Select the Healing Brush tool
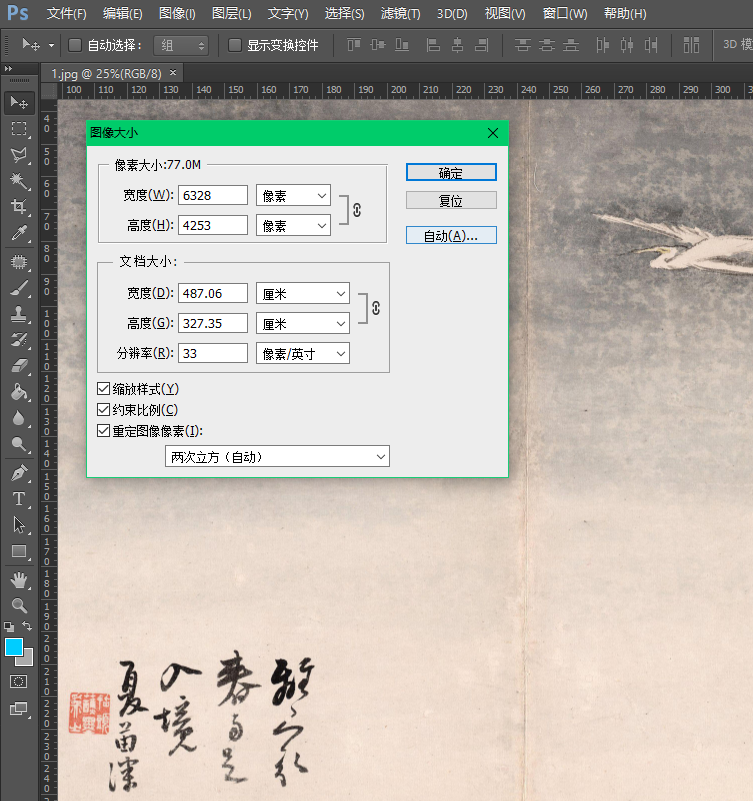 click(19, 262)
